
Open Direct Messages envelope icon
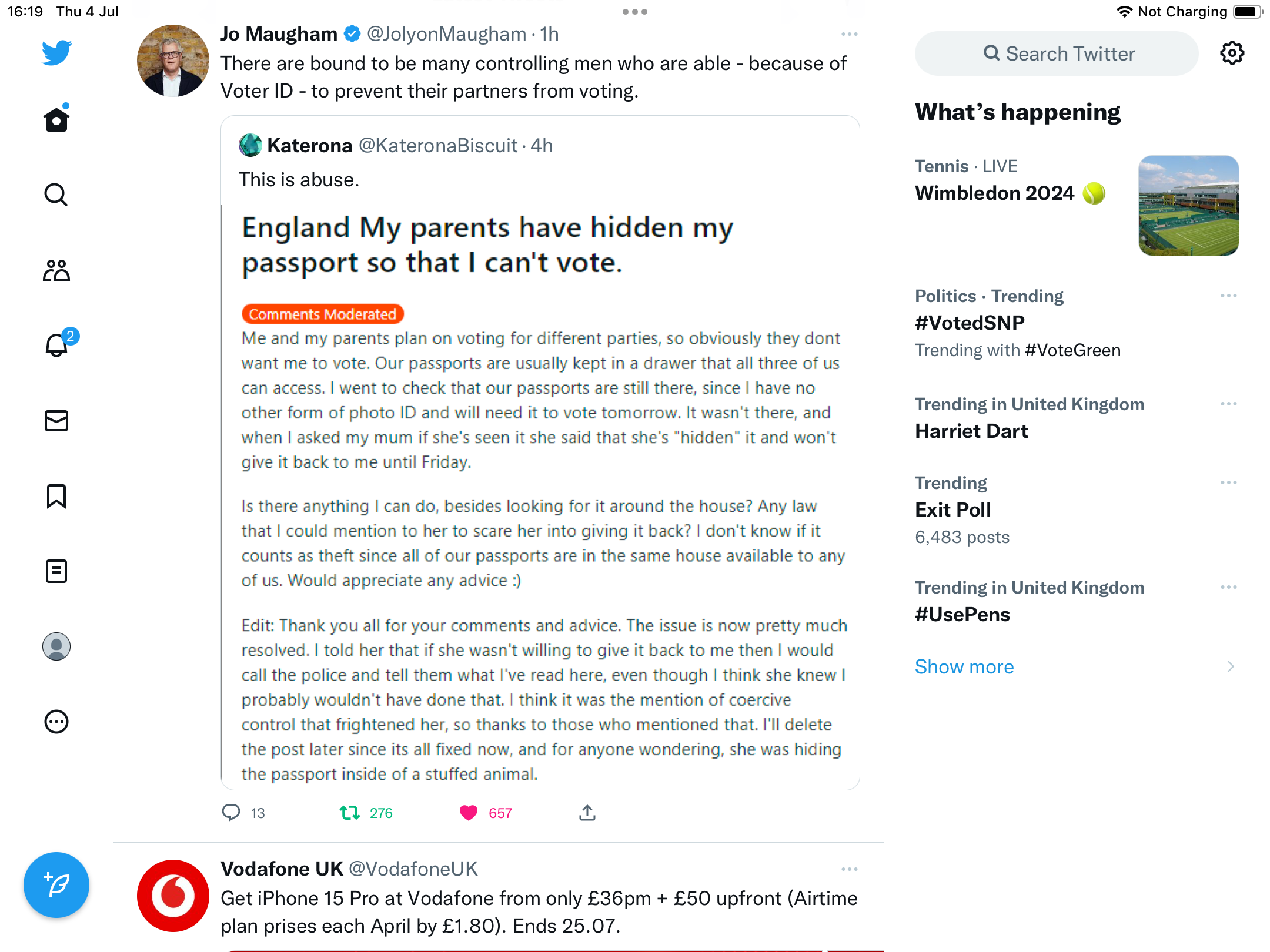pyautogui.click(x=56, y=421)
